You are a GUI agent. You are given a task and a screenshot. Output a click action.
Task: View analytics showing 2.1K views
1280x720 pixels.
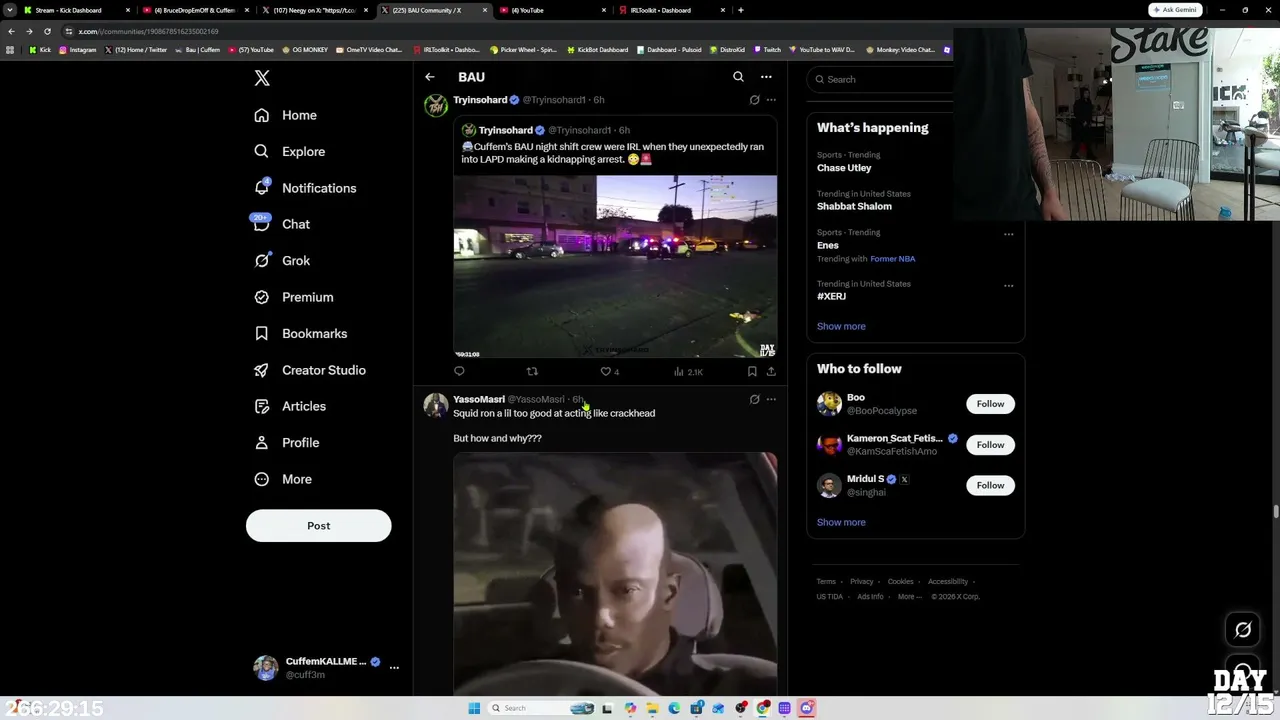[x=689, y=371]
